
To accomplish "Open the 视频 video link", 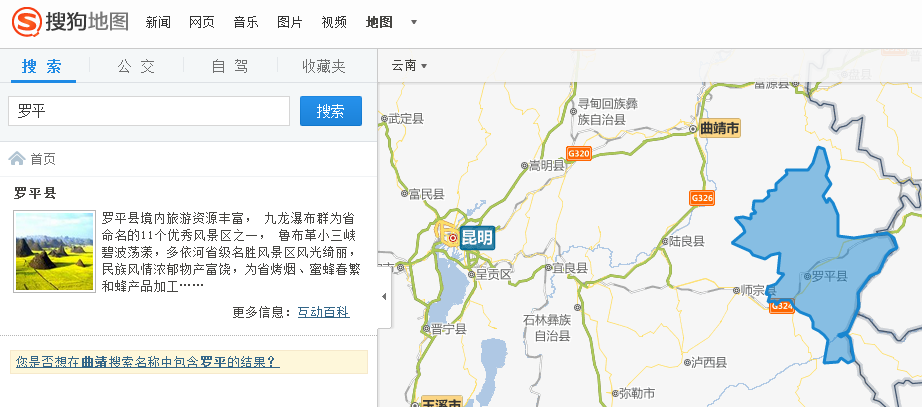I will [334, 22].
